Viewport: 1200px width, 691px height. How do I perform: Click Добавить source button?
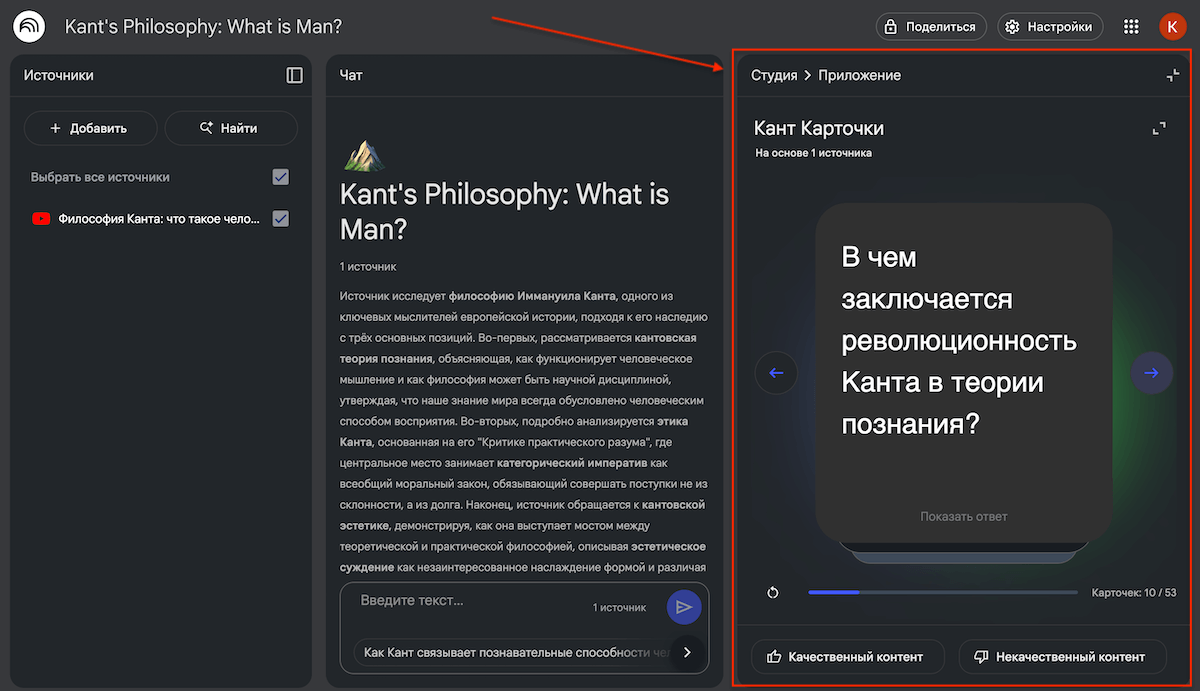coord(90,128)
